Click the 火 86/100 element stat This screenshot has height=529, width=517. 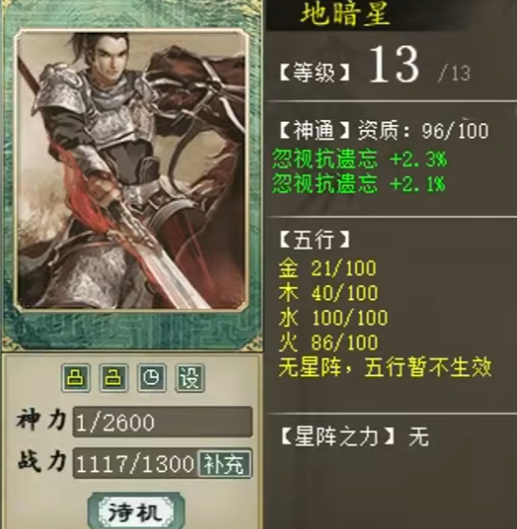tap(328, 342)
